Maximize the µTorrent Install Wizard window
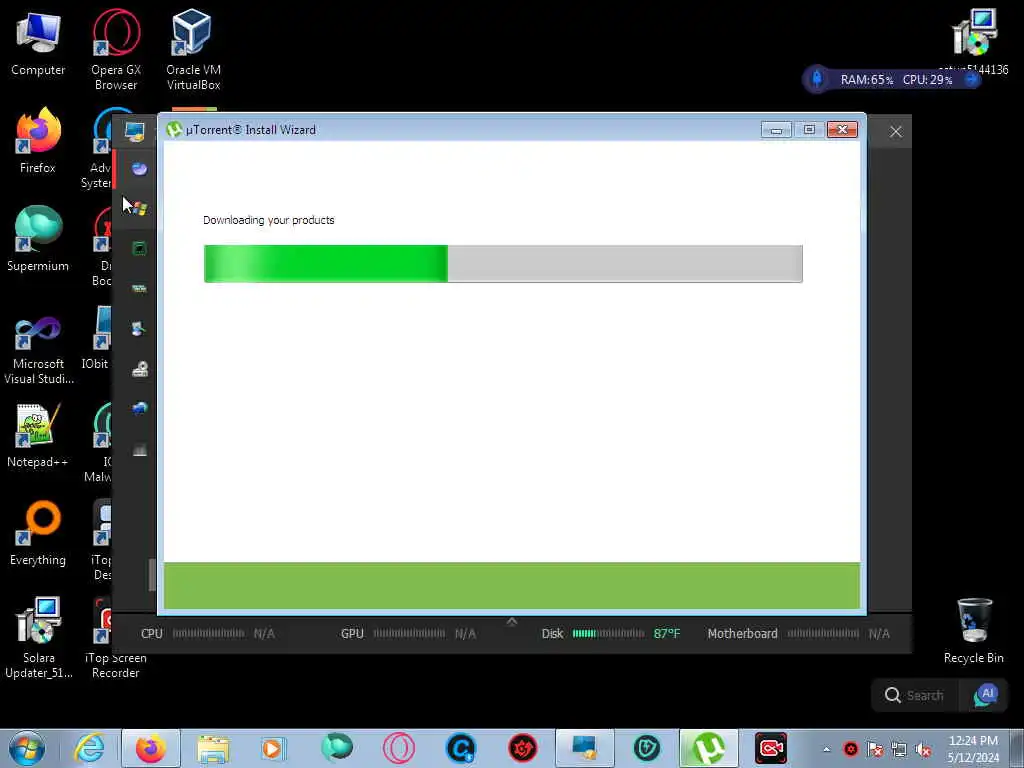Image resolution: width=1024 pixels, height=768 pixels. click(809, 130)
